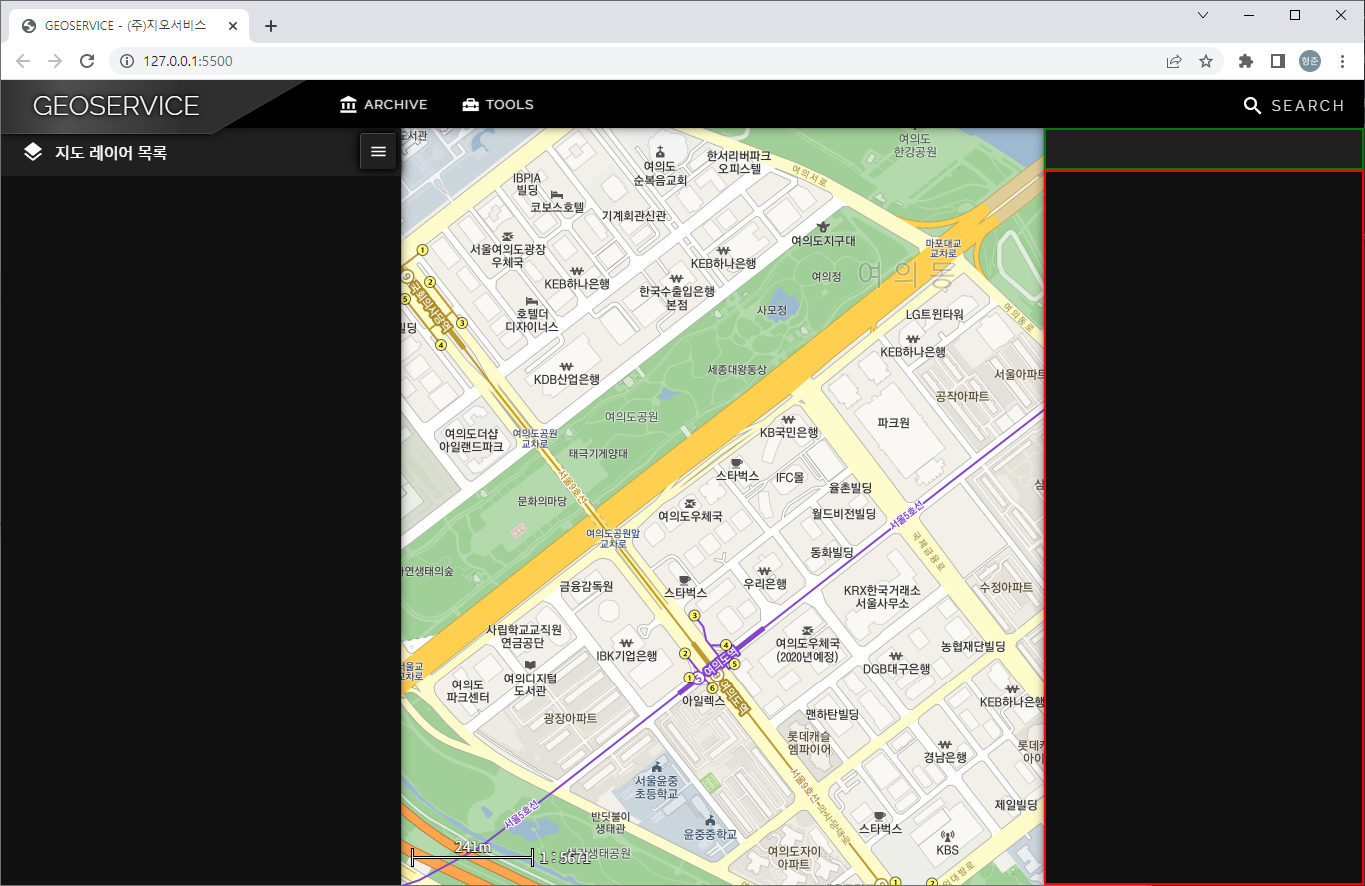Screen dimensions: 1365x886
Task: Go forward using browser forward arrow
Action: 55,61
